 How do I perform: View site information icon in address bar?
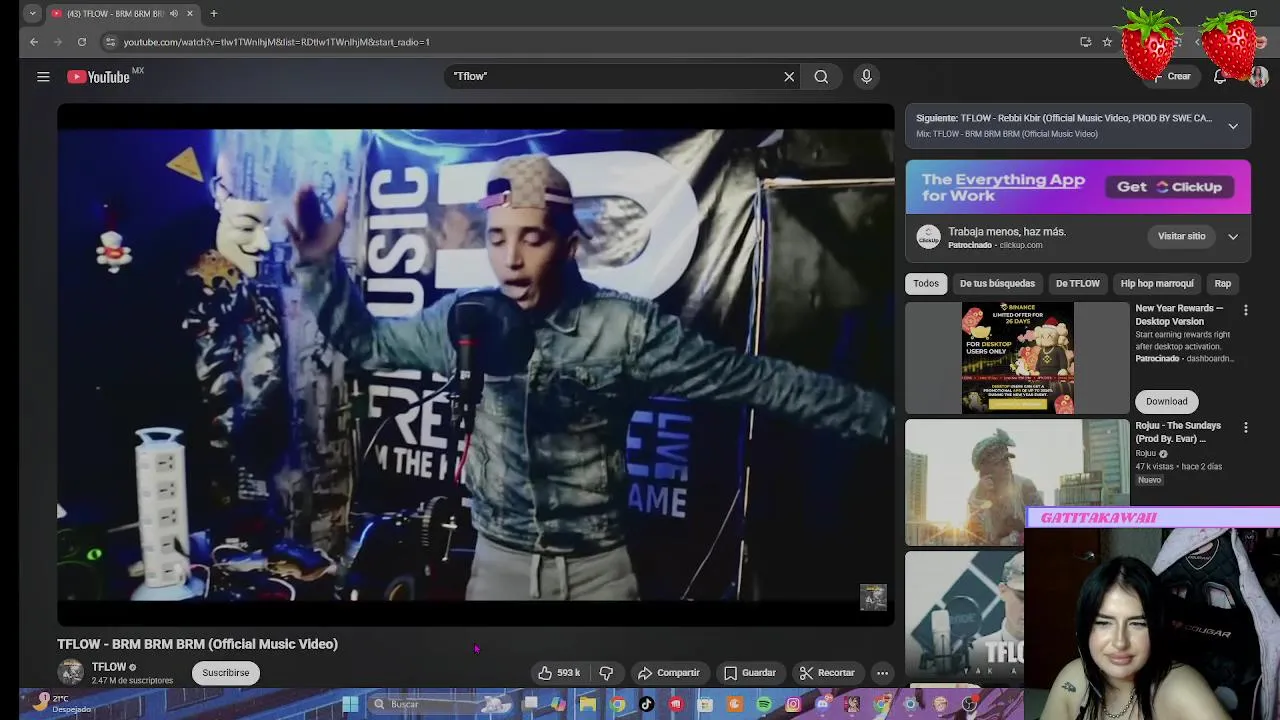[111, 42]
